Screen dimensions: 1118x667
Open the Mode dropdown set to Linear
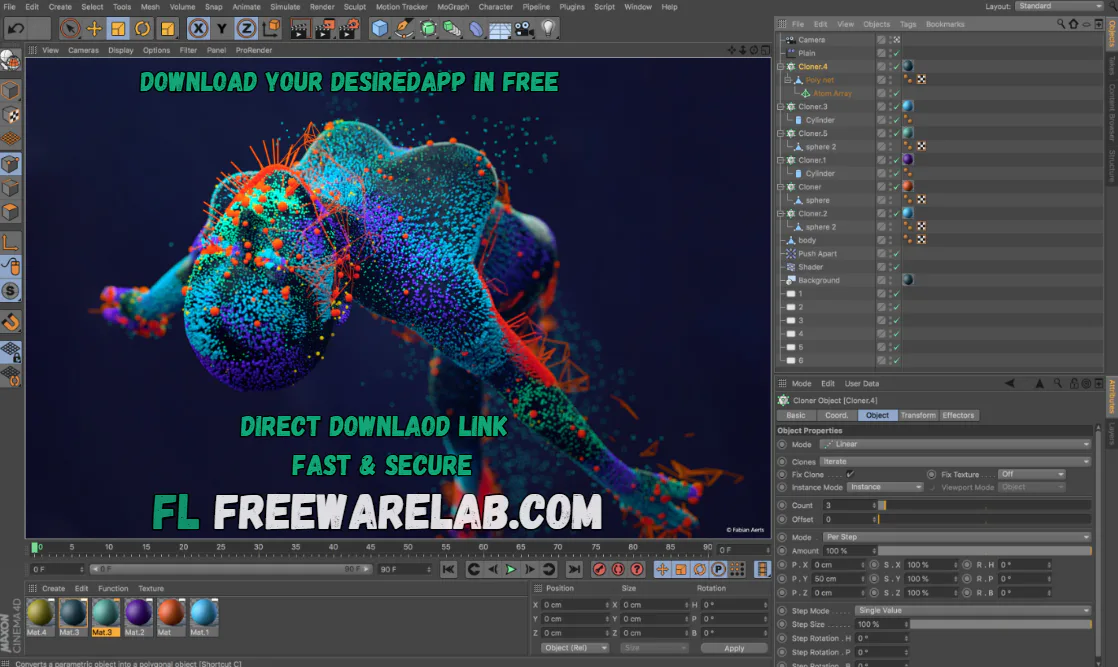(x=955, y=443)
